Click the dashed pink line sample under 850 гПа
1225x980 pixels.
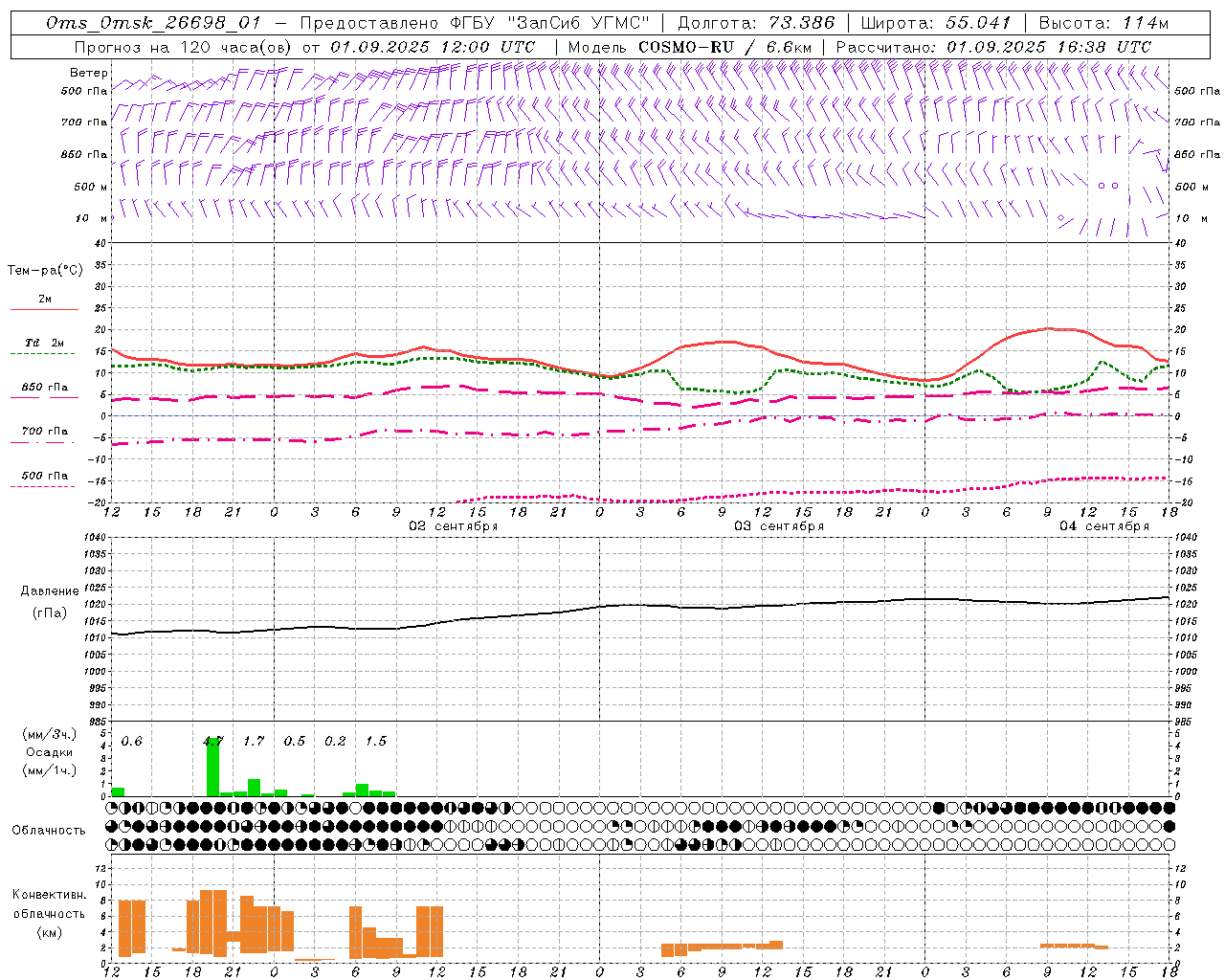pyautogui.click(x=43, y=398)
